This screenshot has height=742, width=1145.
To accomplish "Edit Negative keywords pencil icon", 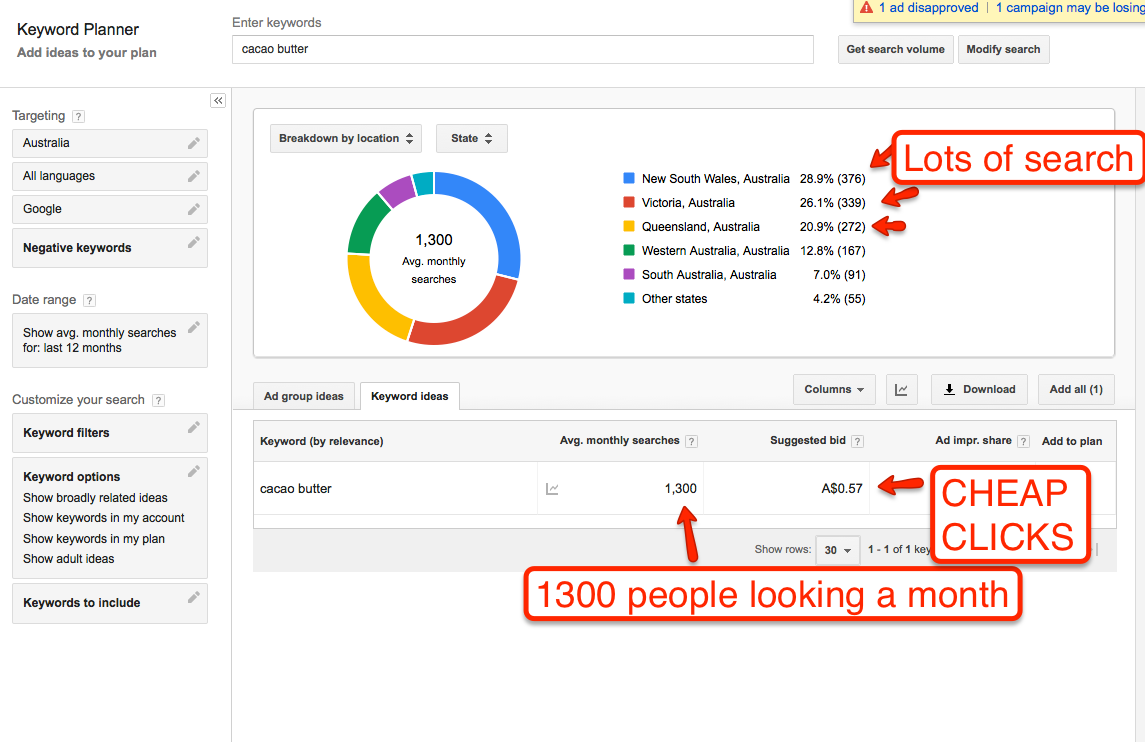I will tap(194, 242).
